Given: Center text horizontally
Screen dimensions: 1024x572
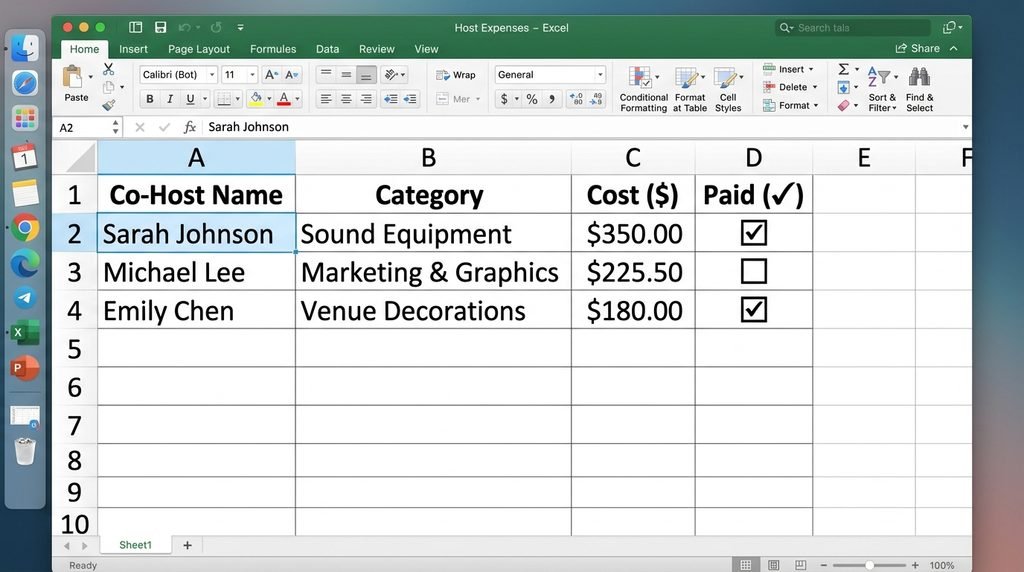Looking at the screenshot, I should [x=346, y=99].
